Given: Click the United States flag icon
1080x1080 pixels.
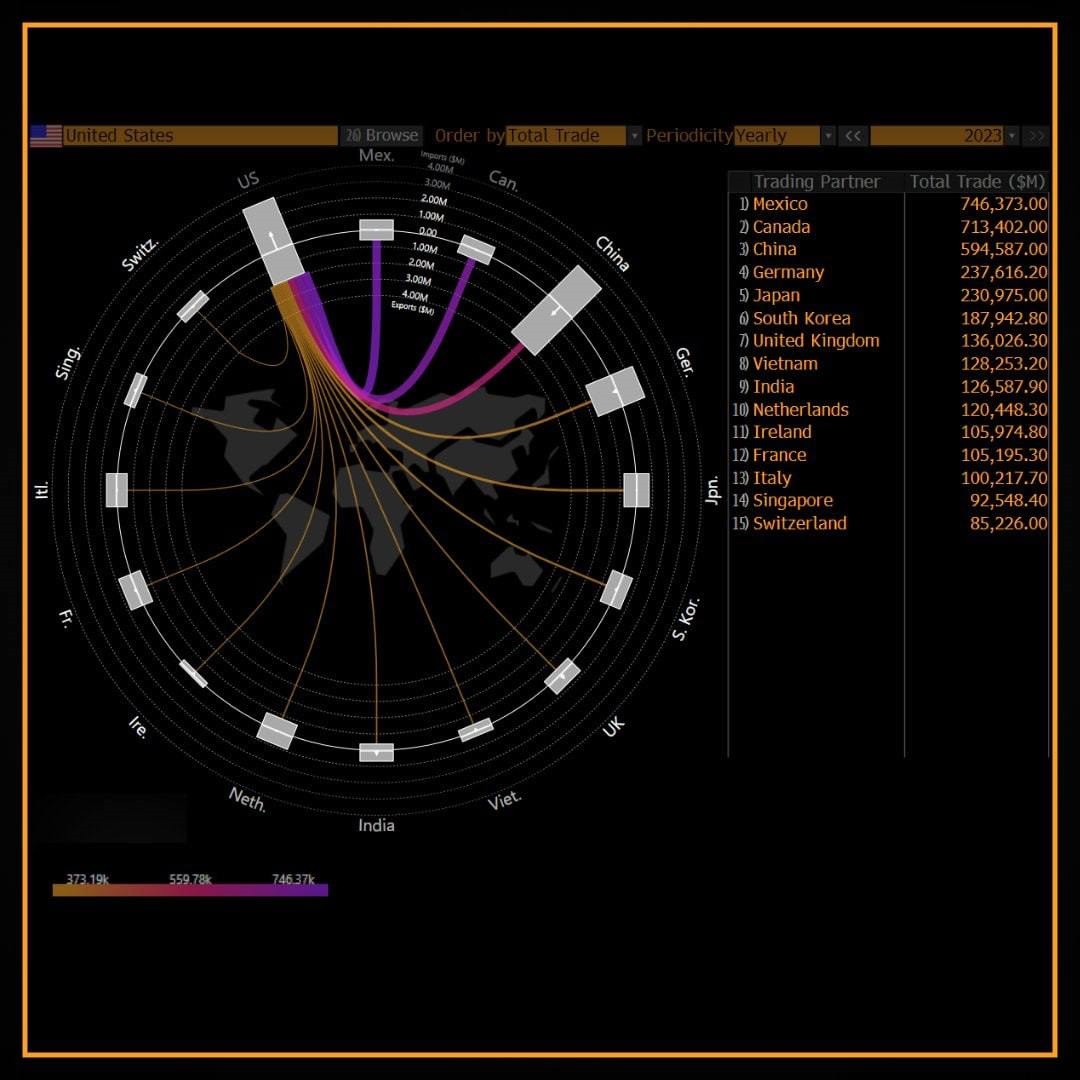Looking at the screenshot, I should coord(46,136).
